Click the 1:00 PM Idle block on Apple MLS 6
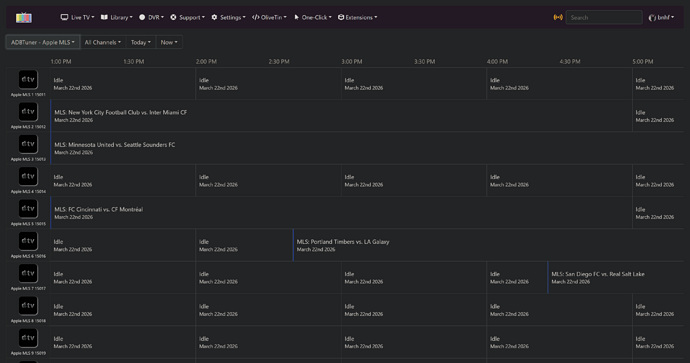Screen dimensions: 690x363 [x=123, y=245]
